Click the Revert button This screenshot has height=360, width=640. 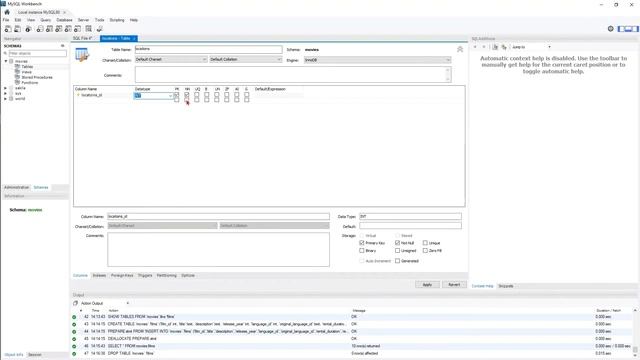click(x=454, y=284)
